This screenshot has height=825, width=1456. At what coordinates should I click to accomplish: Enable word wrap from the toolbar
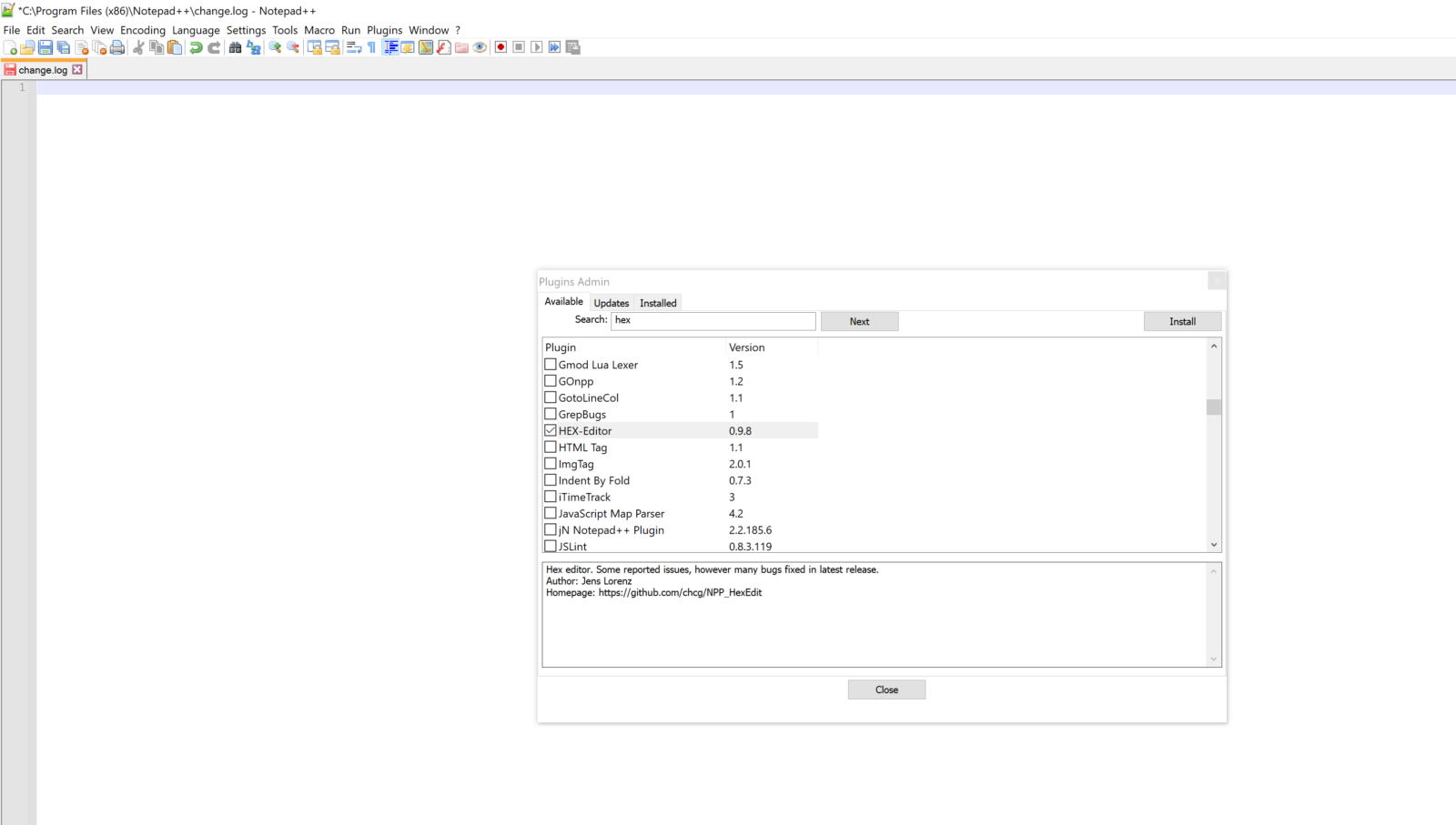click(353, 47)
